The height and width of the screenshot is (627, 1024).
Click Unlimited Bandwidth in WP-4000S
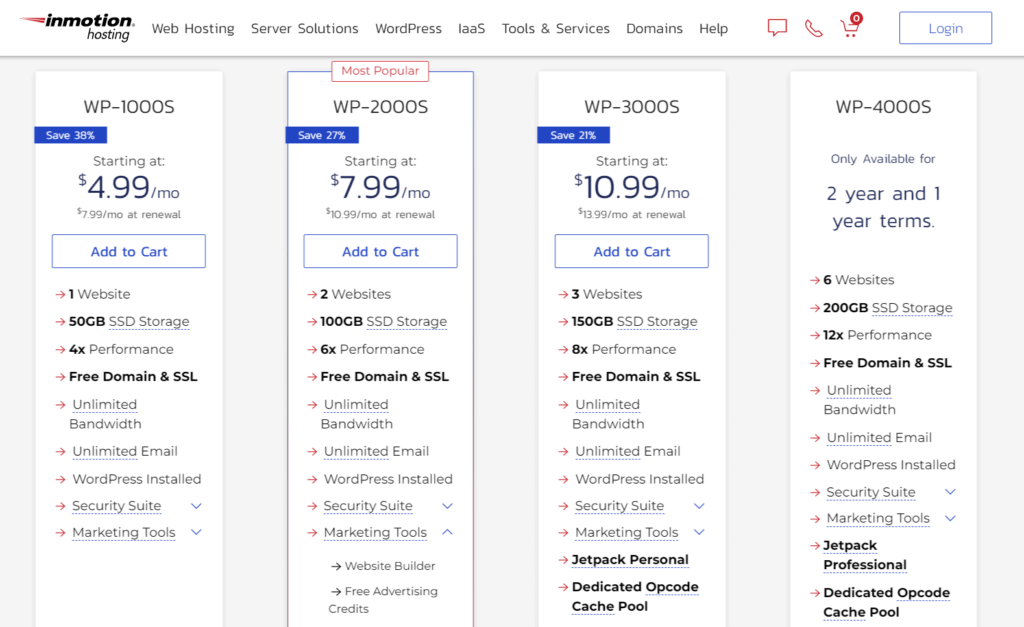859,400
